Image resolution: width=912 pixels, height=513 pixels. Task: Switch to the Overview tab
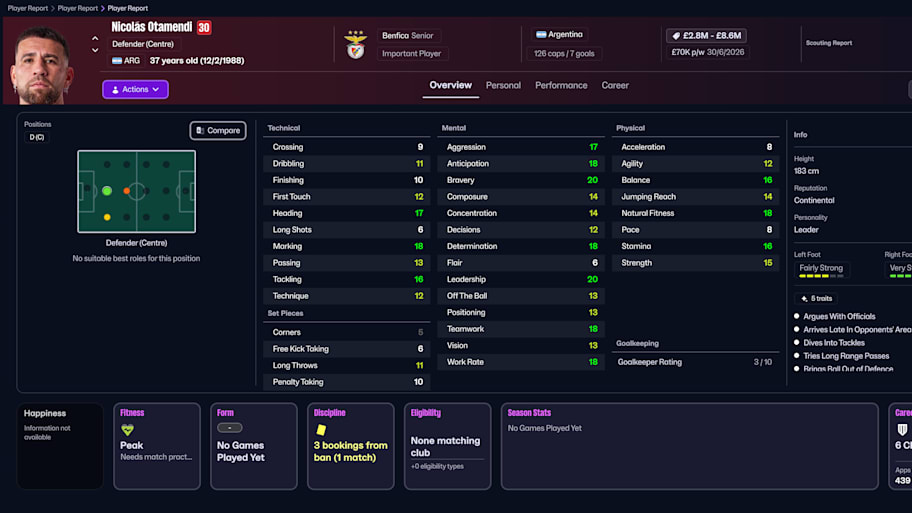pos(451,86)
